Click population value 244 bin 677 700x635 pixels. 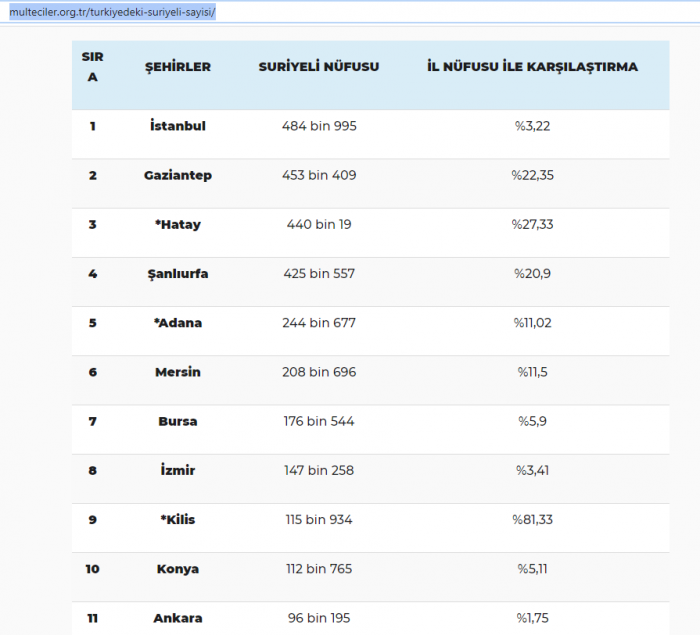pyautogui.click(x=319, y=322)
